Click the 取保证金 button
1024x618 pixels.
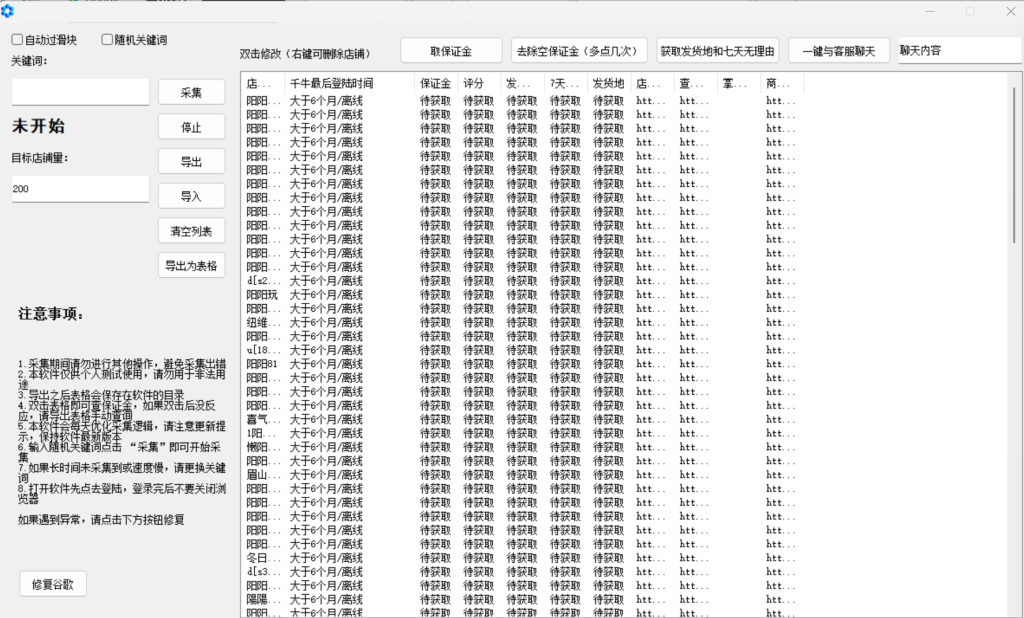pos(451,50)
